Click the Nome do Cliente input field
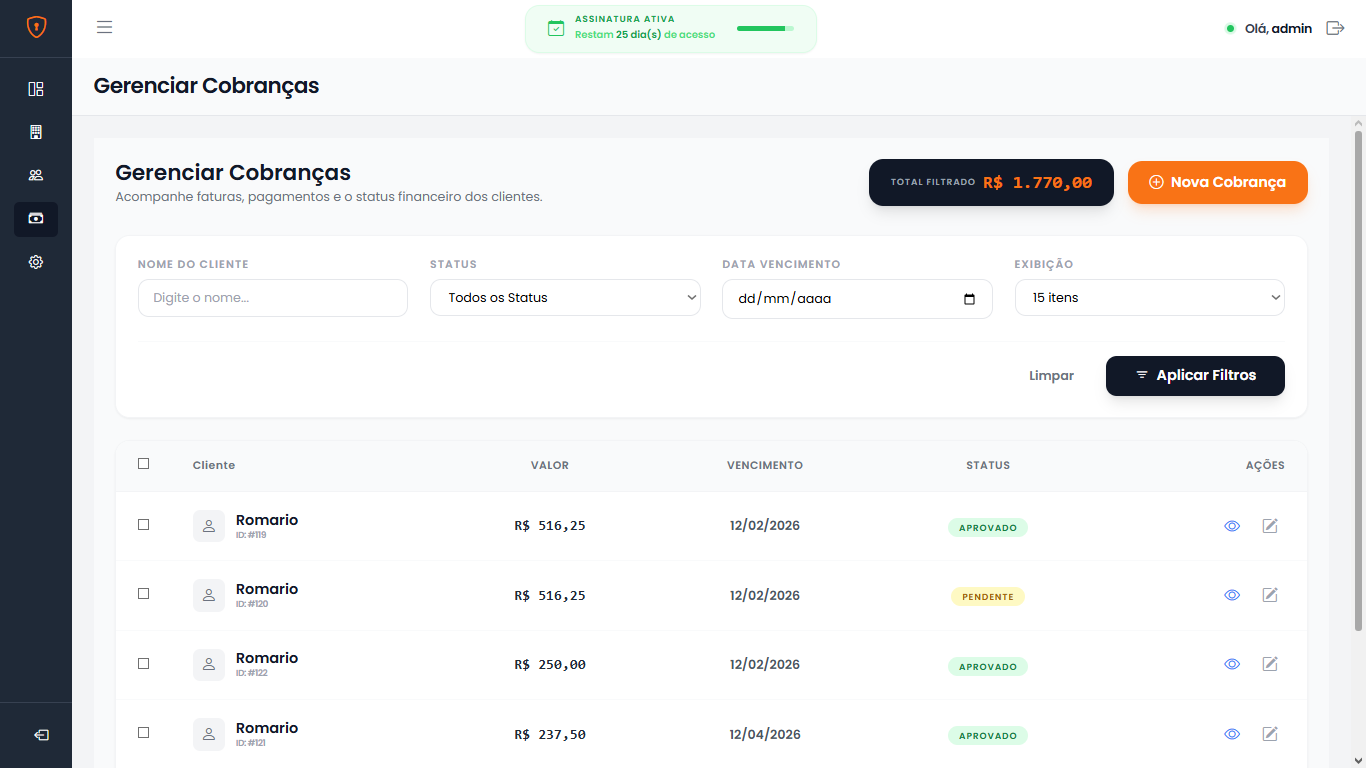1366x768 pixels. pyautogui.click(x=273, y=298)
